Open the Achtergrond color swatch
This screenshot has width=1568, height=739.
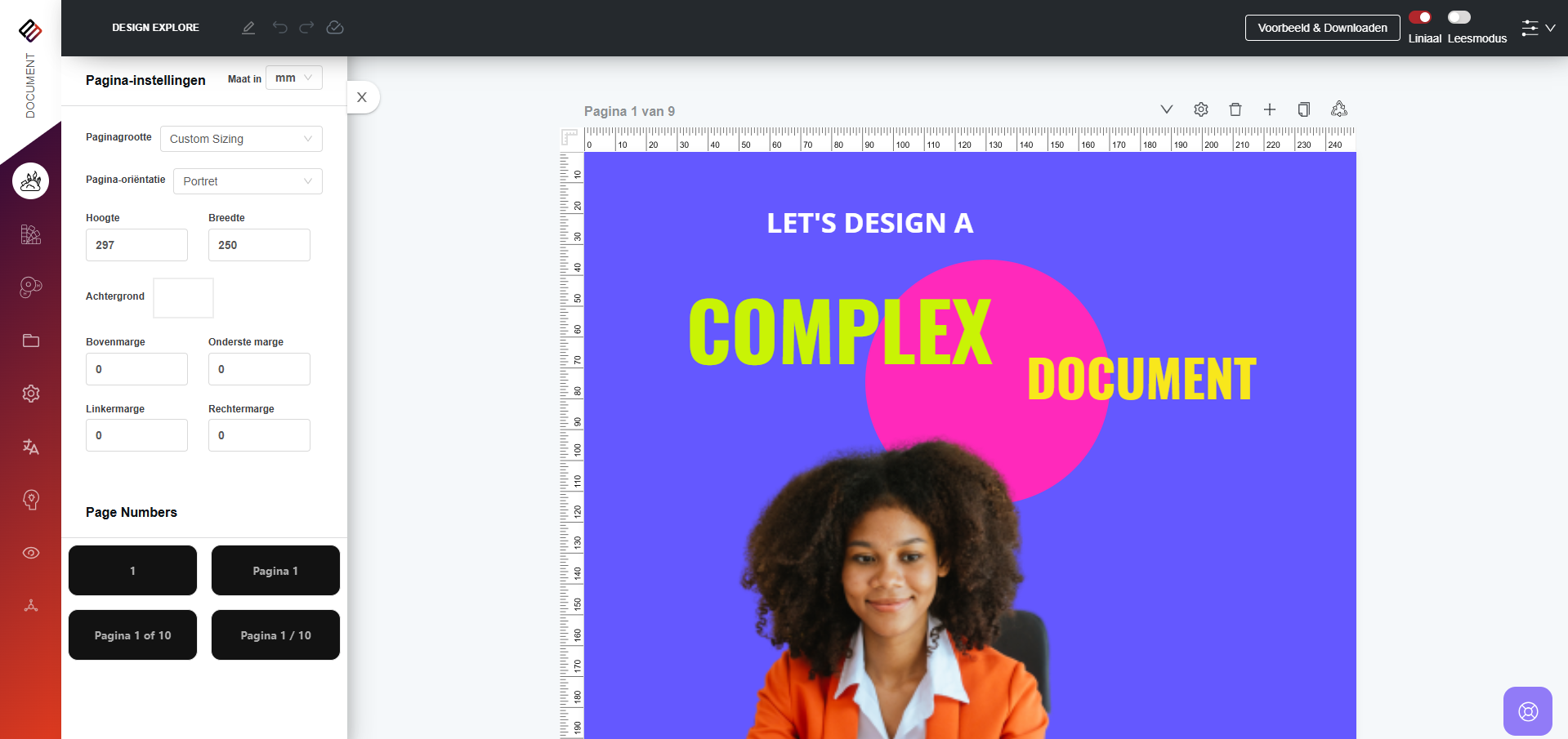tap(184, 298)
